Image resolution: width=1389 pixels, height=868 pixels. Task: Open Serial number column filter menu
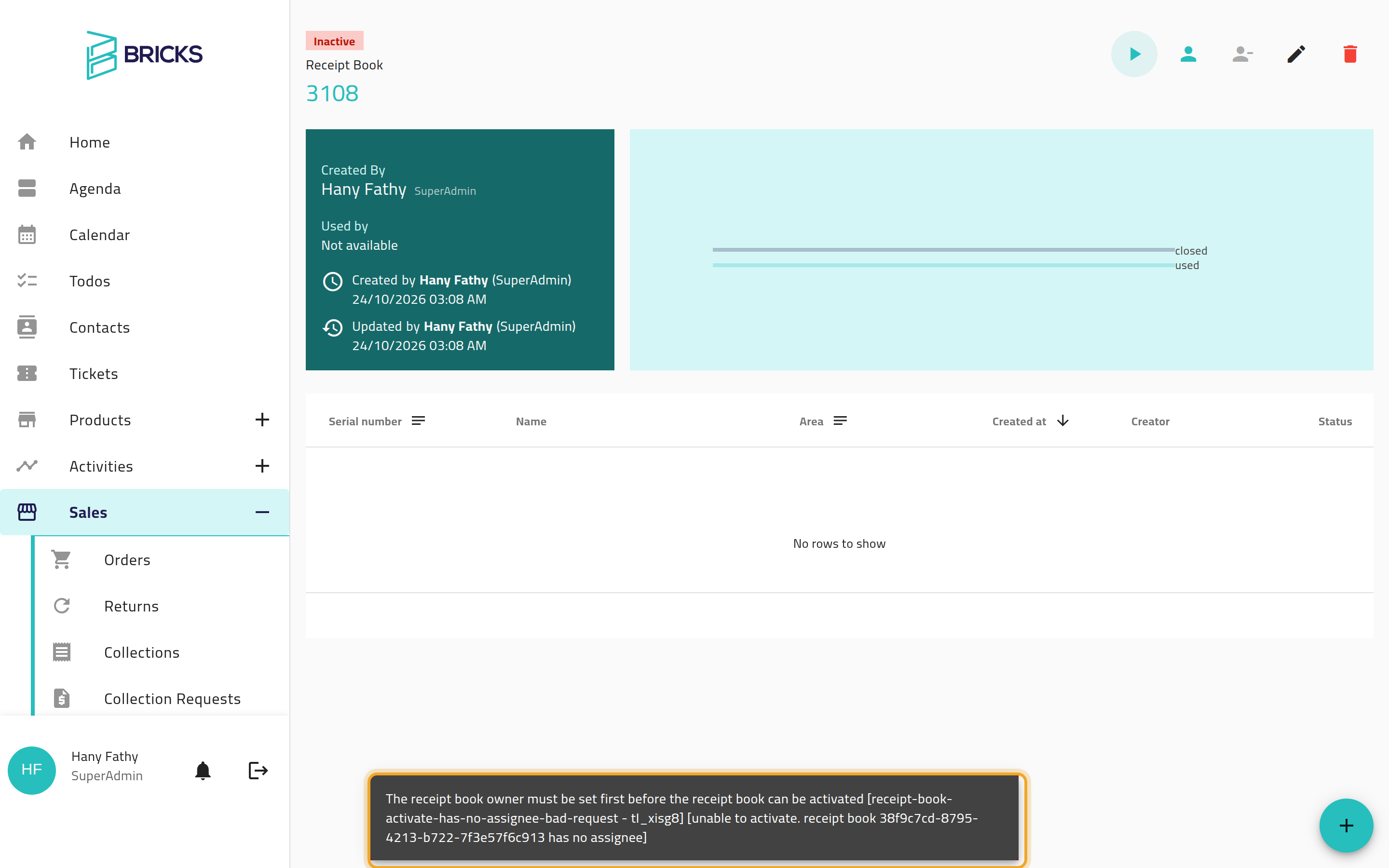point(419,421)
